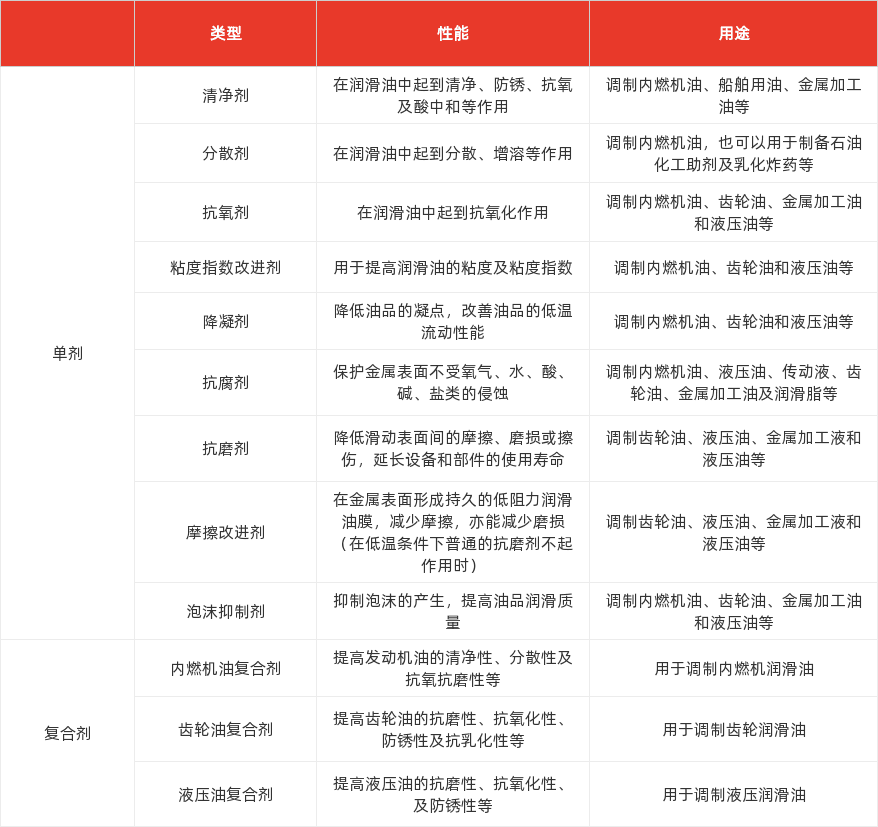Select text 在润滑油中起到清净、防锈、抗氧及酸中和等作用
878x827 pixels.
(453, 96)
